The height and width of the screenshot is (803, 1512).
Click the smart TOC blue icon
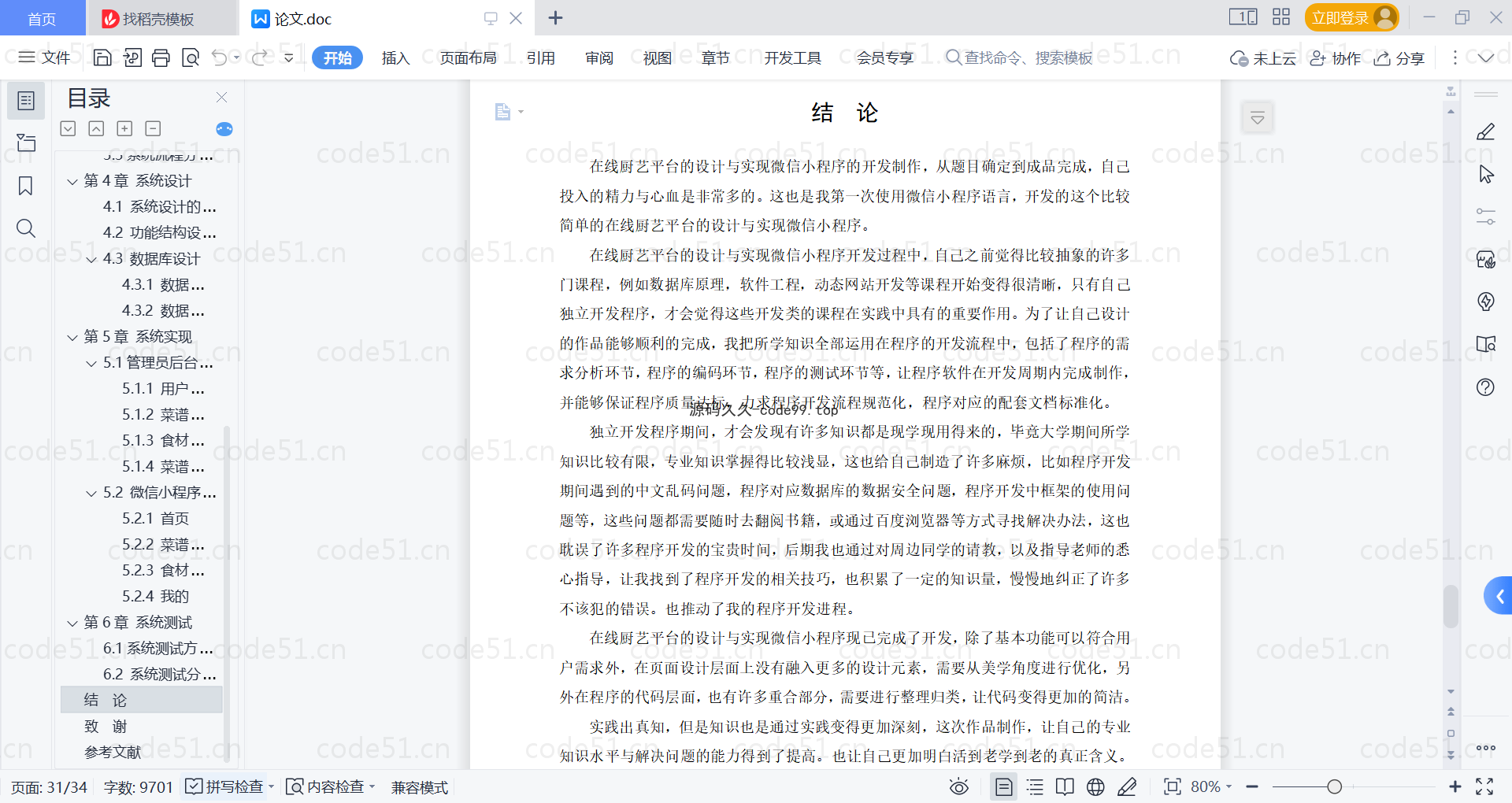tap(224, 129)
